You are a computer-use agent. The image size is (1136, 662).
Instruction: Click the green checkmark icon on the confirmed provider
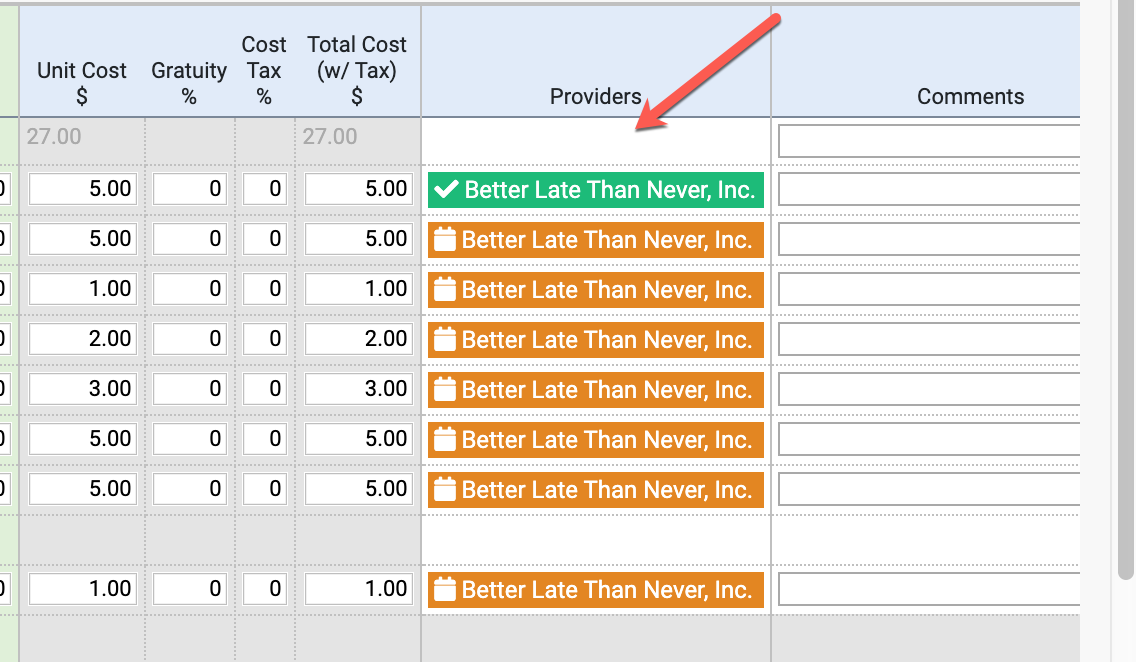(446, 190)
